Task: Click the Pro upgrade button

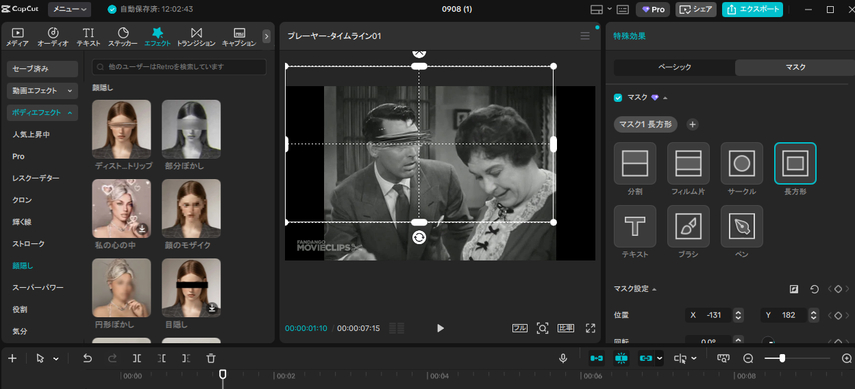Action: tap(653, 9)
